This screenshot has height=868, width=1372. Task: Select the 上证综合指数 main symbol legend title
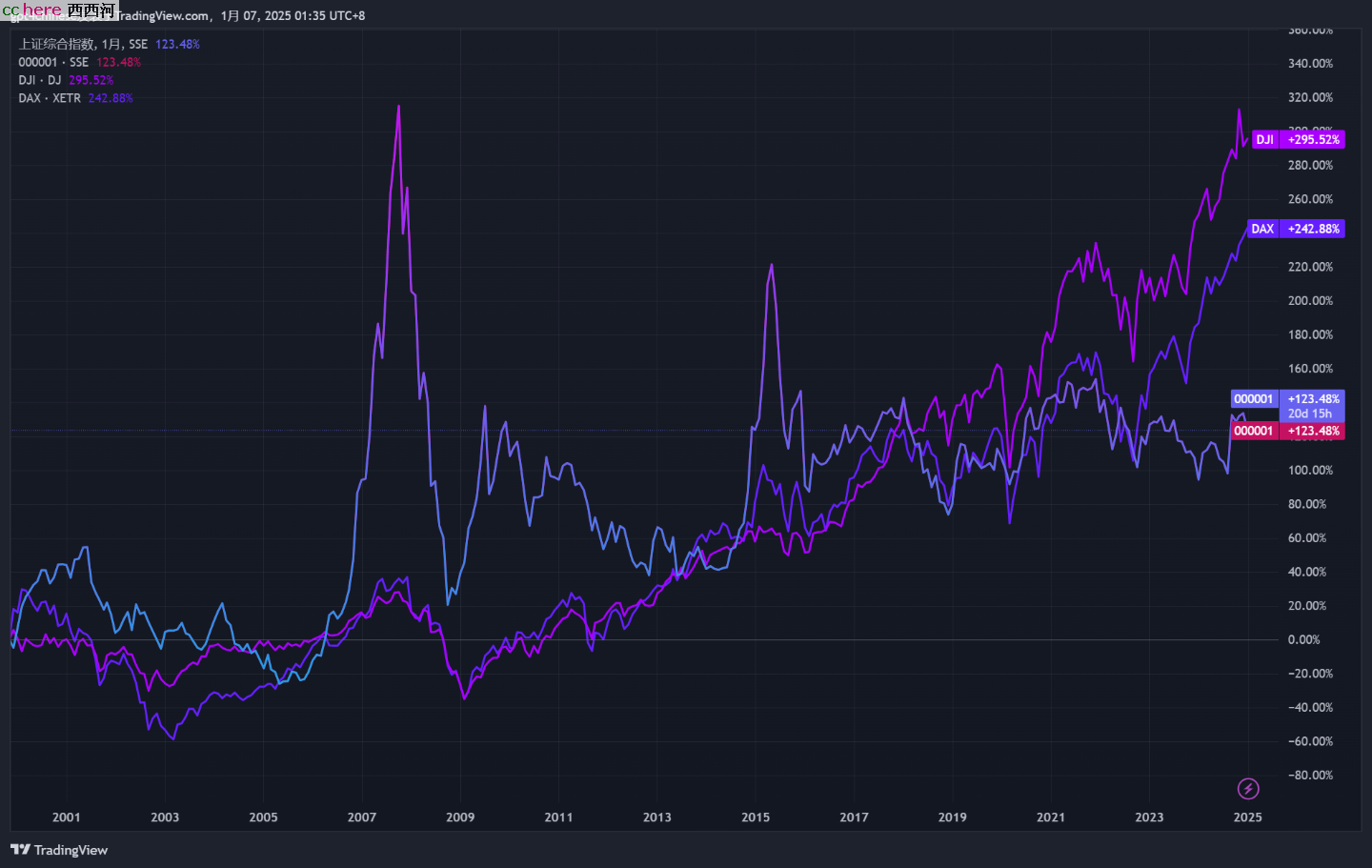[x=83, y=44]
